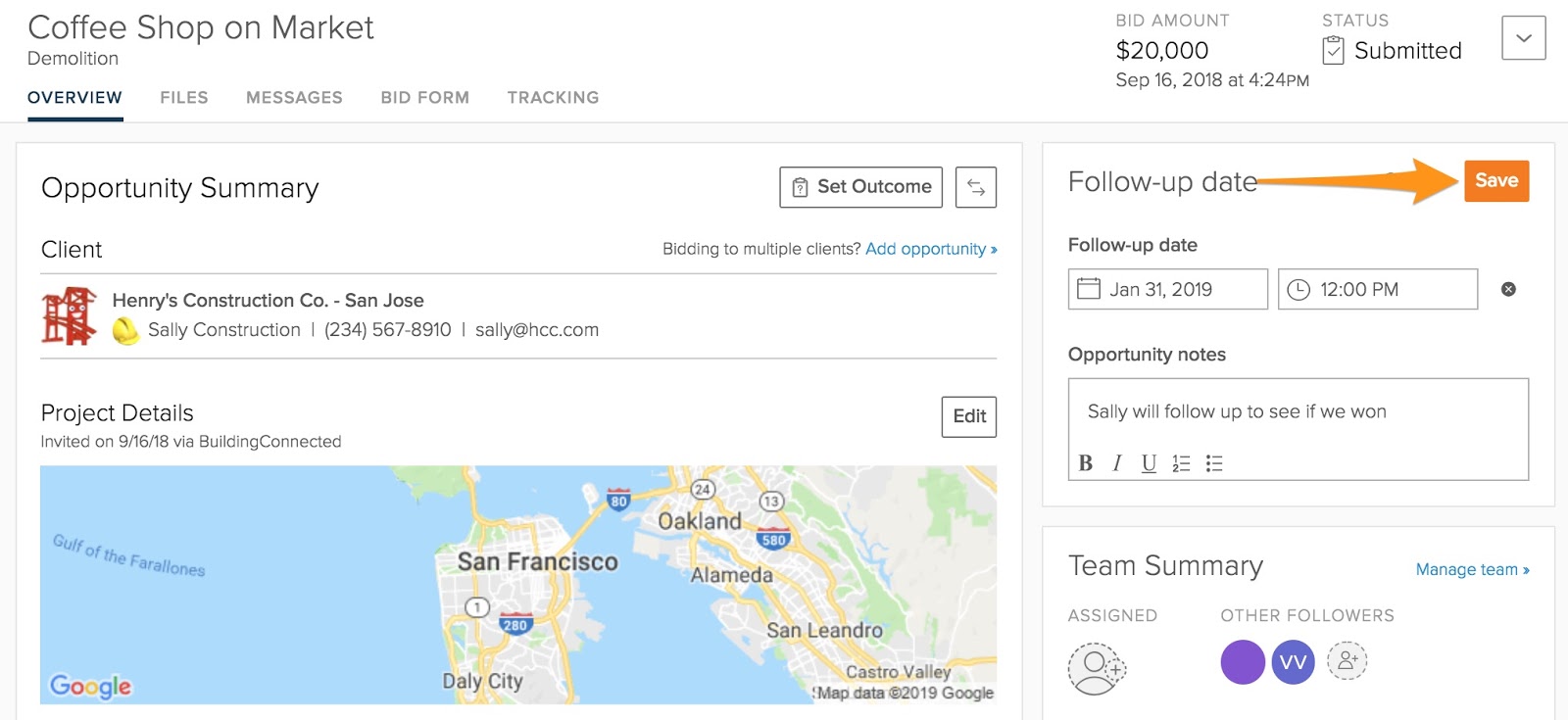
Task: Clear the follow-up date with the X icon
Action: pos(1508,289)
